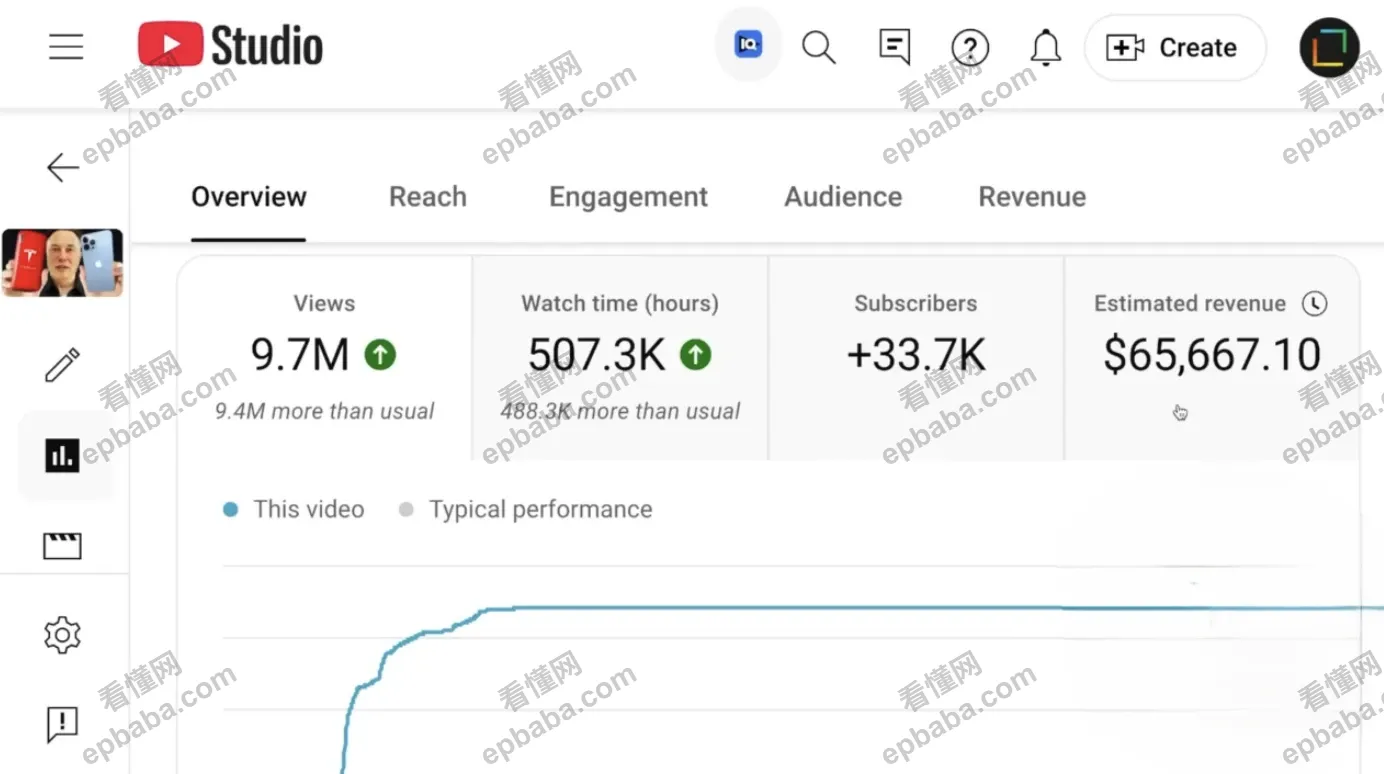Select the Watch time (hours) card
Screen dimensions: 1384x774
(x=619, y=357)
